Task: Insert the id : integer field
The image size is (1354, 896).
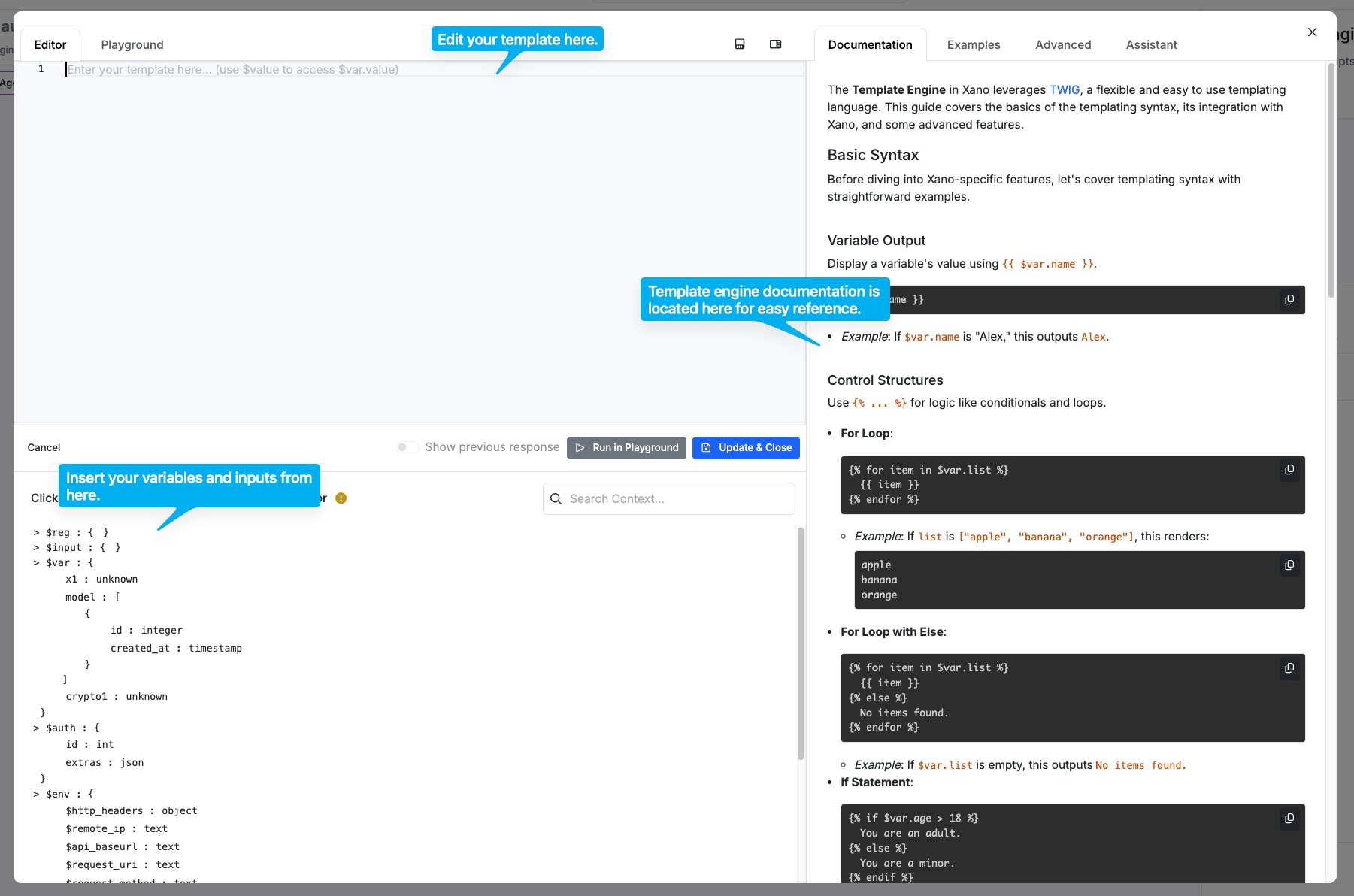Action: pos(147,630)
